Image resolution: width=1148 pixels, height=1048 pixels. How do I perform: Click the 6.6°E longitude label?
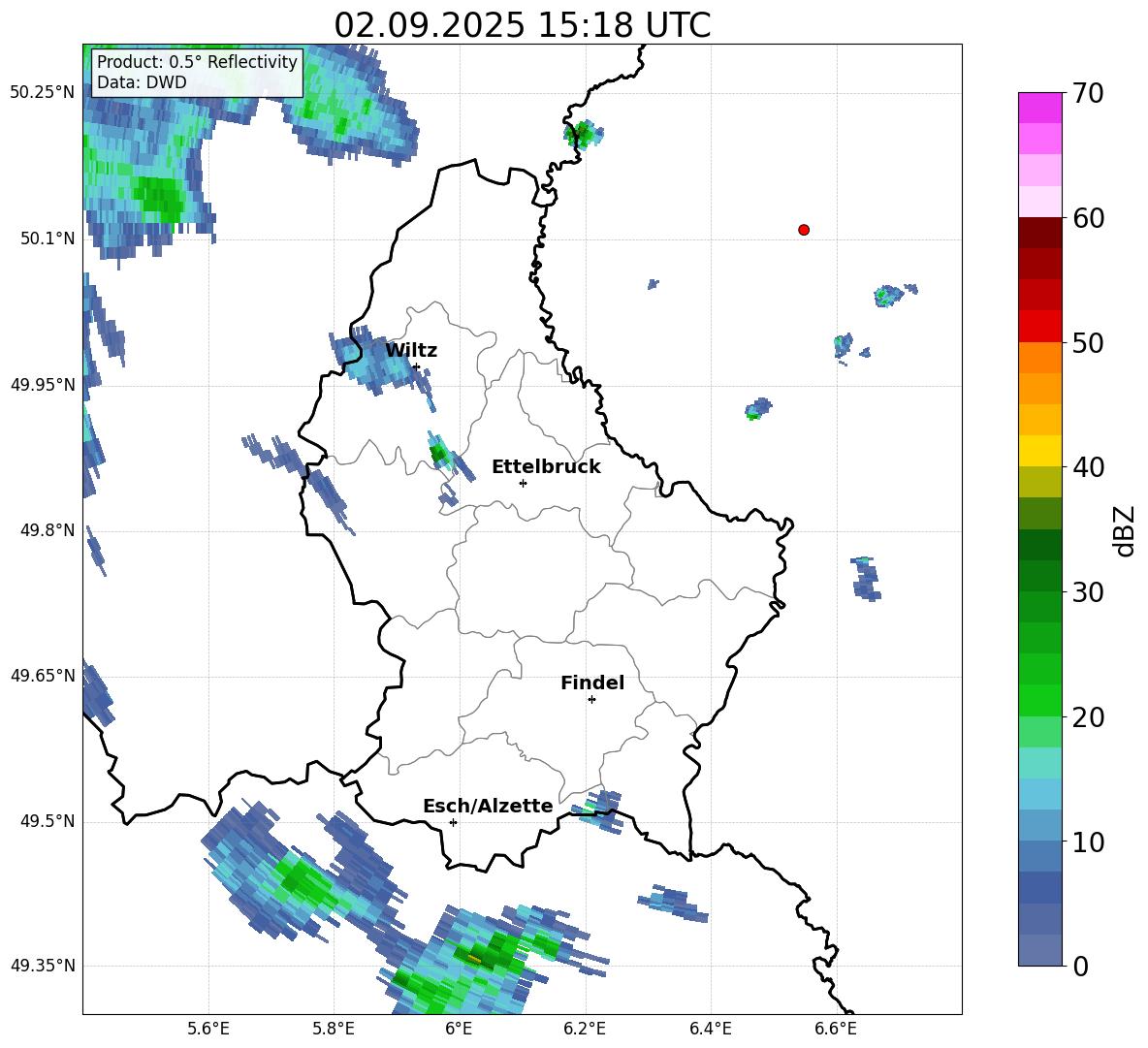836,1029
